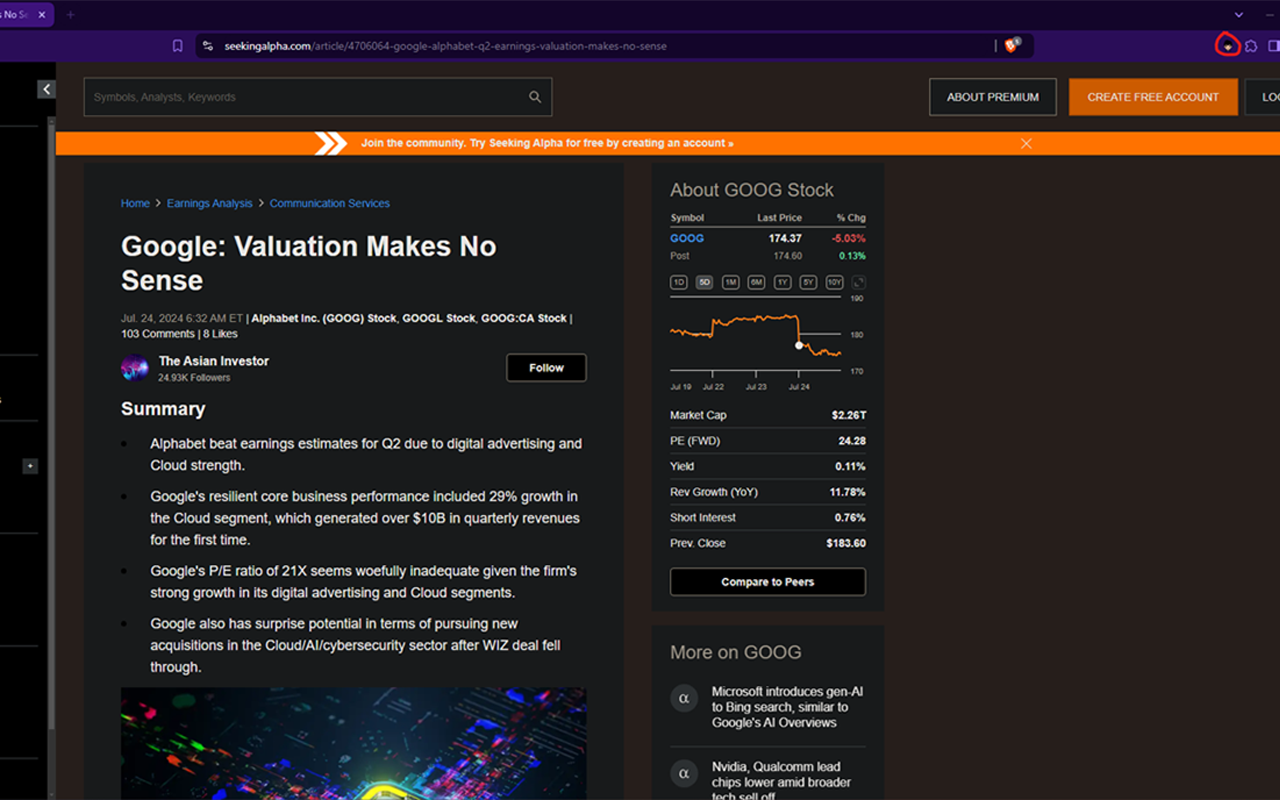This screenshot has height=800, width=1280.
Task: Click the white marker on price chart
Action: tap(799, 345)
